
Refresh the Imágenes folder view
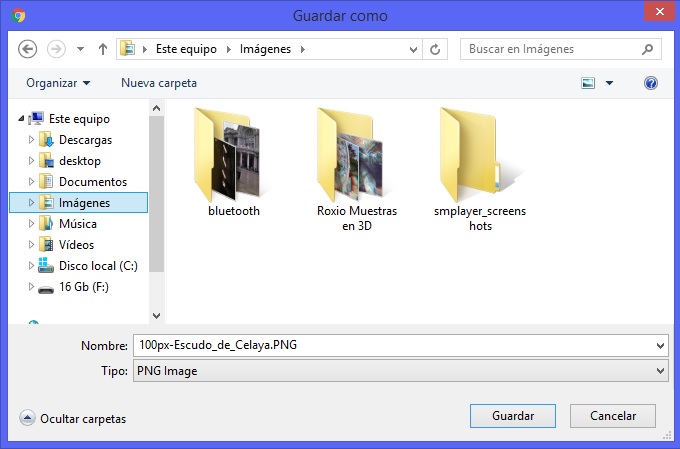pyautogui.click(x=436, y=48)
